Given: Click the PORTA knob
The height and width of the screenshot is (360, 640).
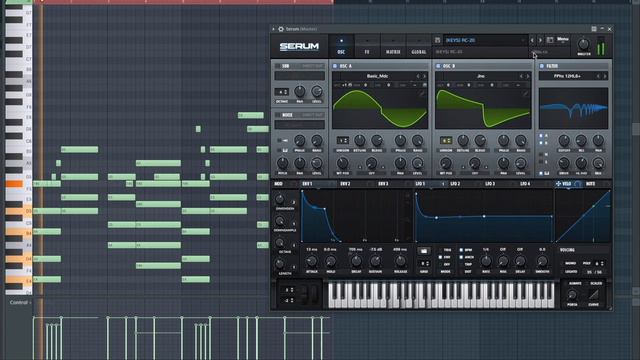Looking at the screenshot, I should (x=572, y=296).
